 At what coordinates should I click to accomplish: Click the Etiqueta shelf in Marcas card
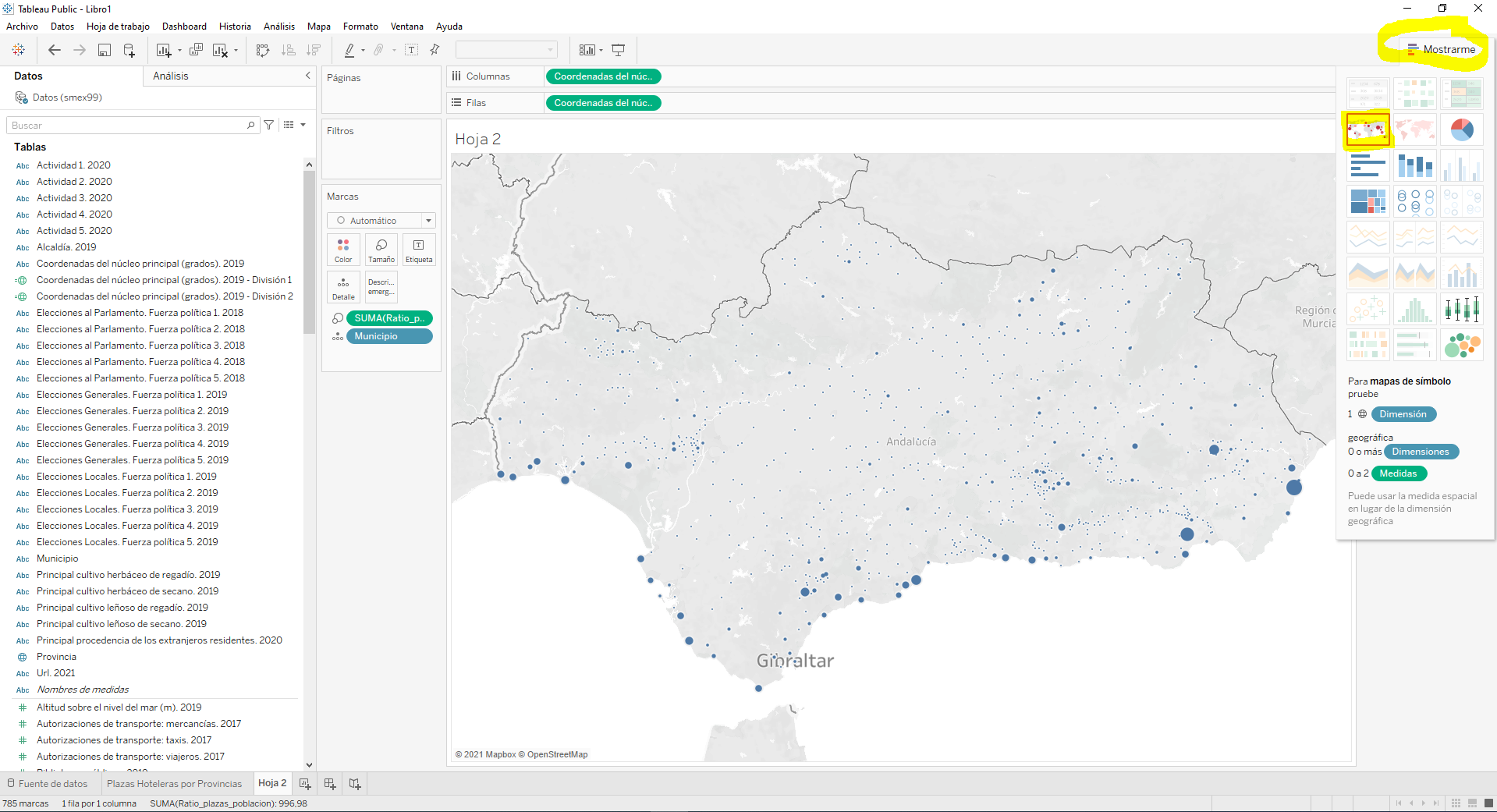click(419, 250)
